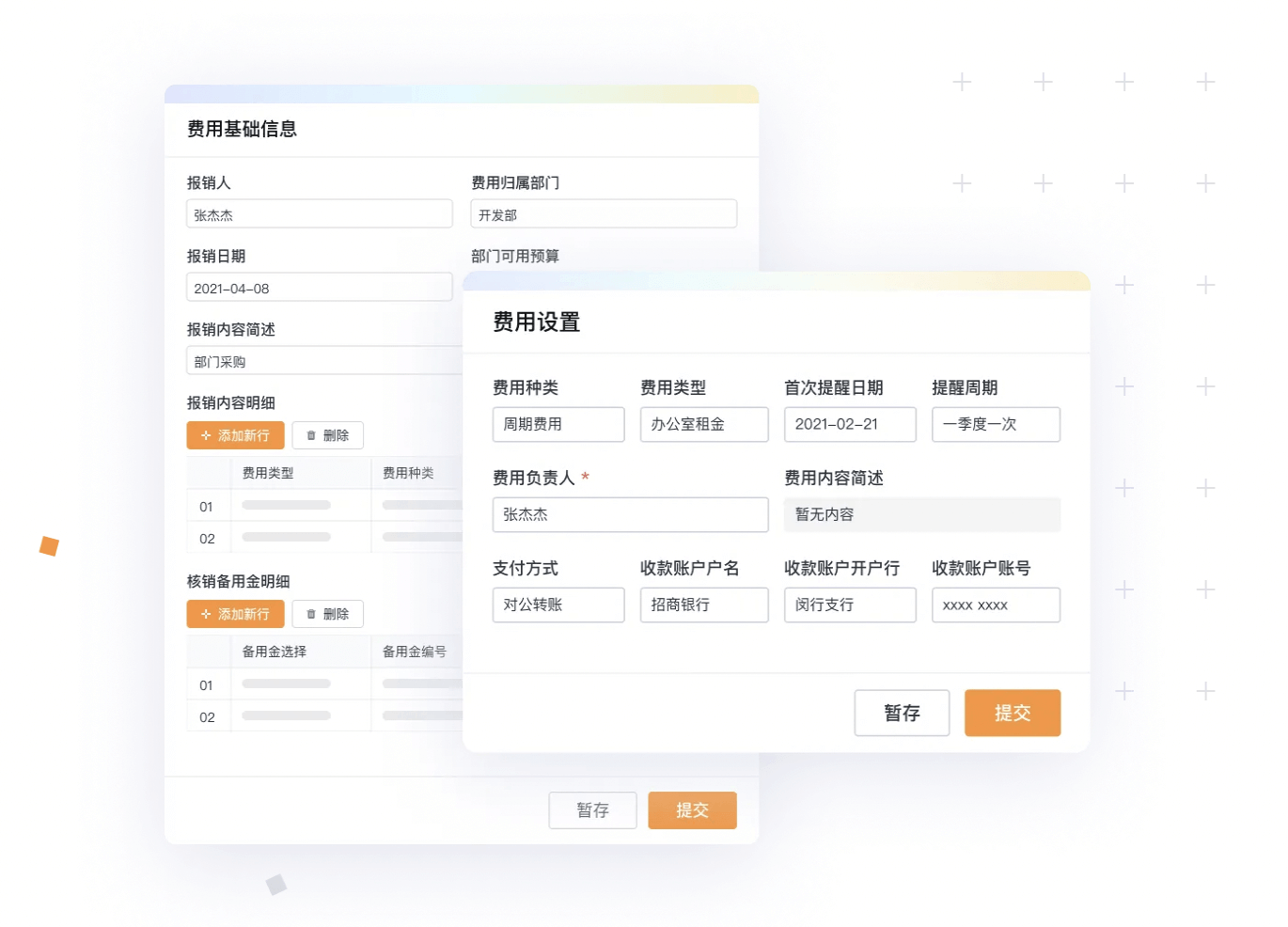Click 提交 in the 费用基础信息 form

(x=691, y=810)
